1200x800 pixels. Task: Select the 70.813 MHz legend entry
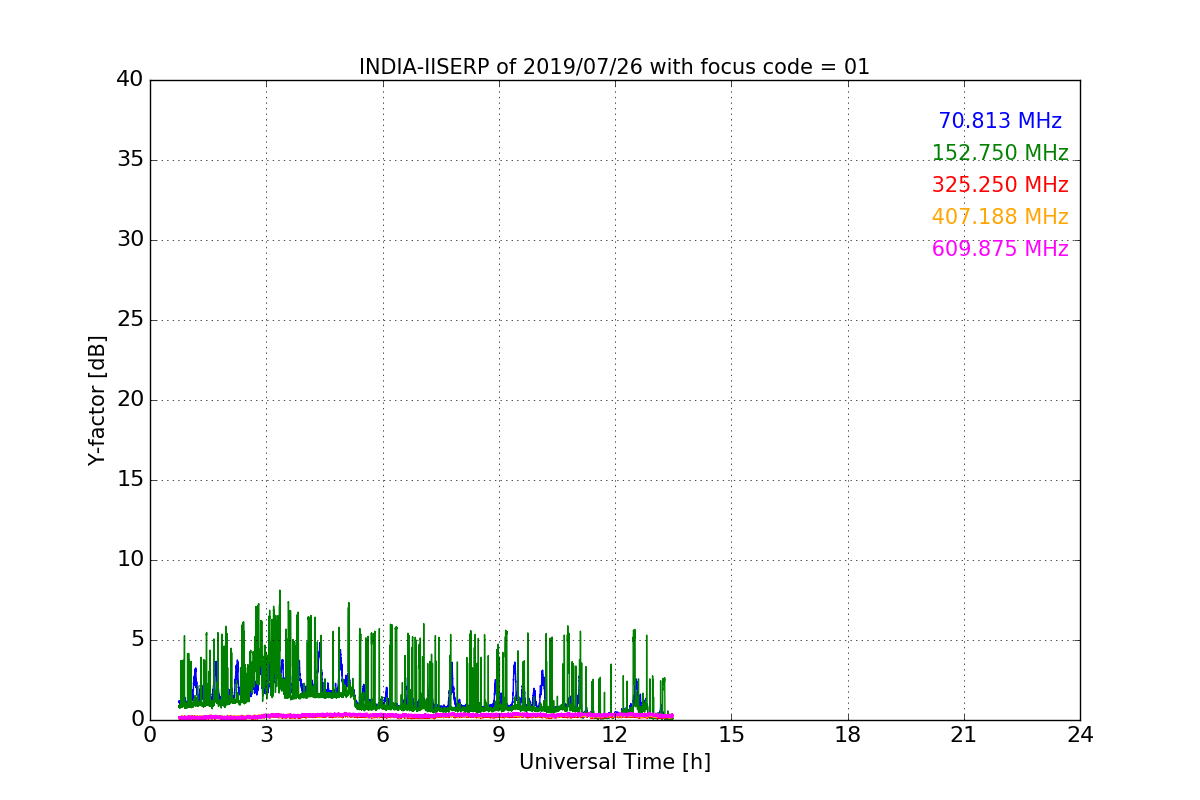coord(1000,121)
